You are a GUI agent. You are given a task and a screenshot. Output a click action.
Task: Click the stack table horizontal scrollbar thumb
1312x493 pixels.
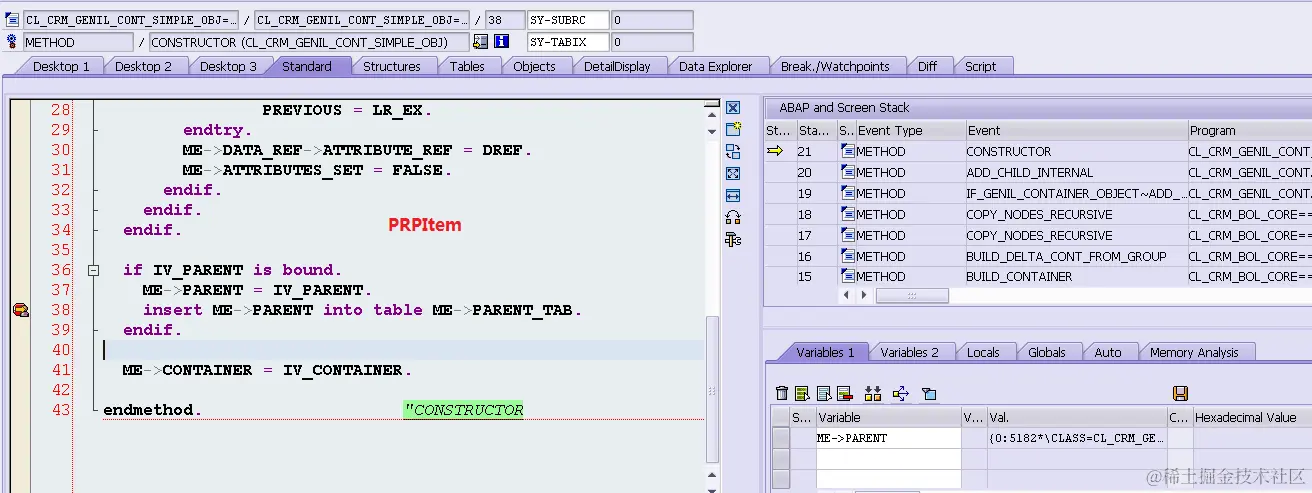pyautogui.click(x=912, y=296)
